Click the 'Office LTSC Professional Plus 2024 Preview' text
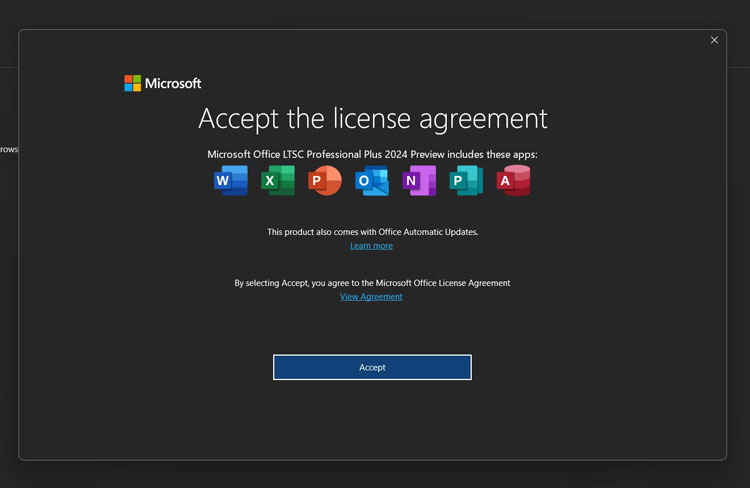Screen dimensions: 750x488 349,155
